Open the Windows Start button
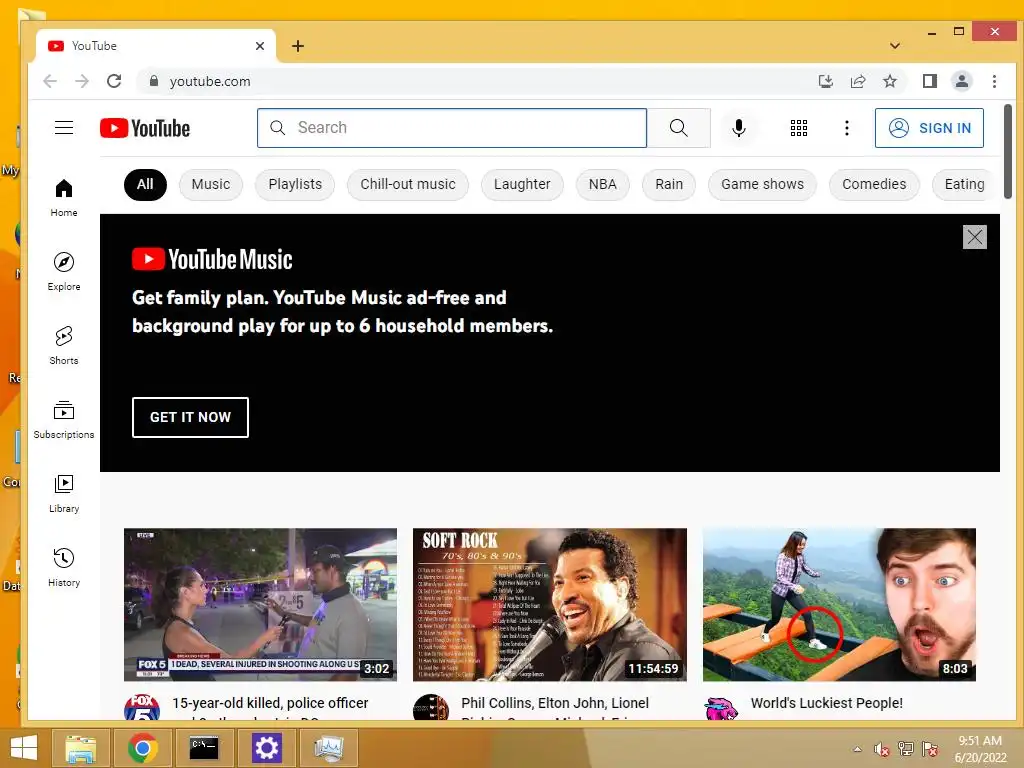Screen dimensions: 1024x768 [24, 748]
